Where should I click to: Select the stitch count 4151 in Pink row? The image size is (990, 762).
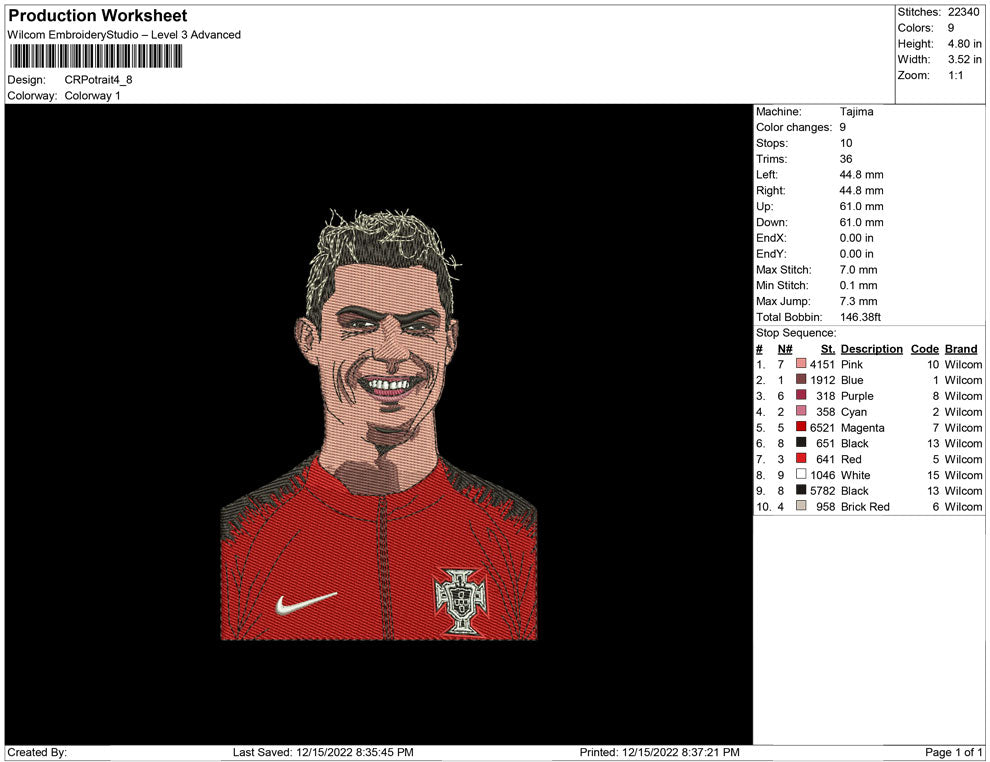pyautogui.click(x=822, y=364)
